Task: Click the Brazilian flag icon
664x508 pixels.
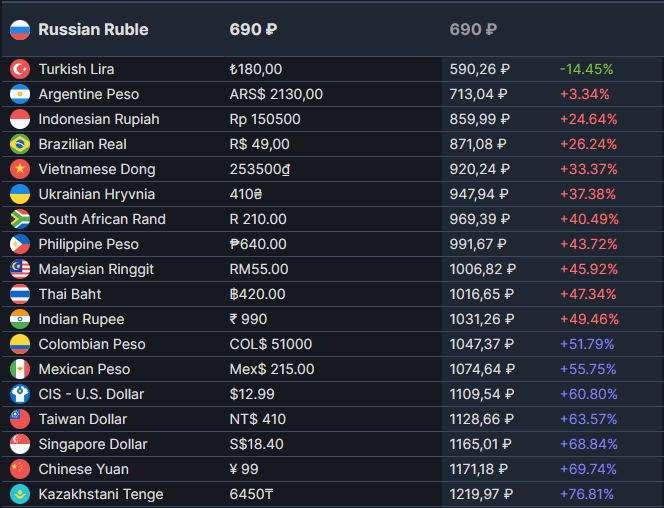Action: tap(20, 144)
